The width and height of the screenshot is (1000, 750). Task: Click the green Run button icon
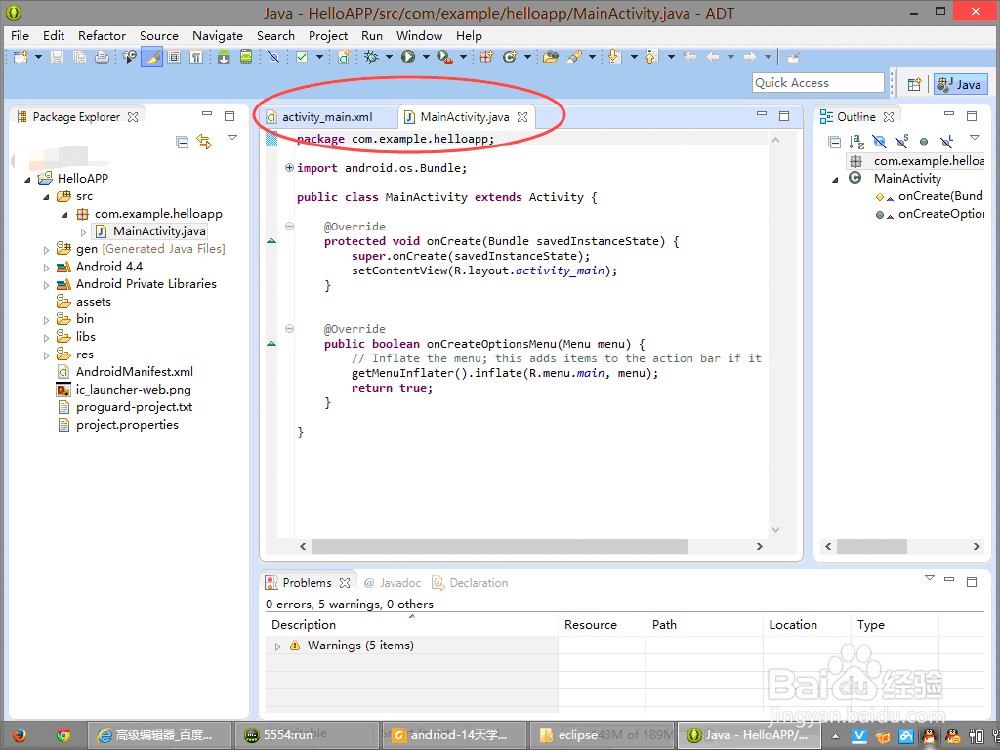[408, 57]
